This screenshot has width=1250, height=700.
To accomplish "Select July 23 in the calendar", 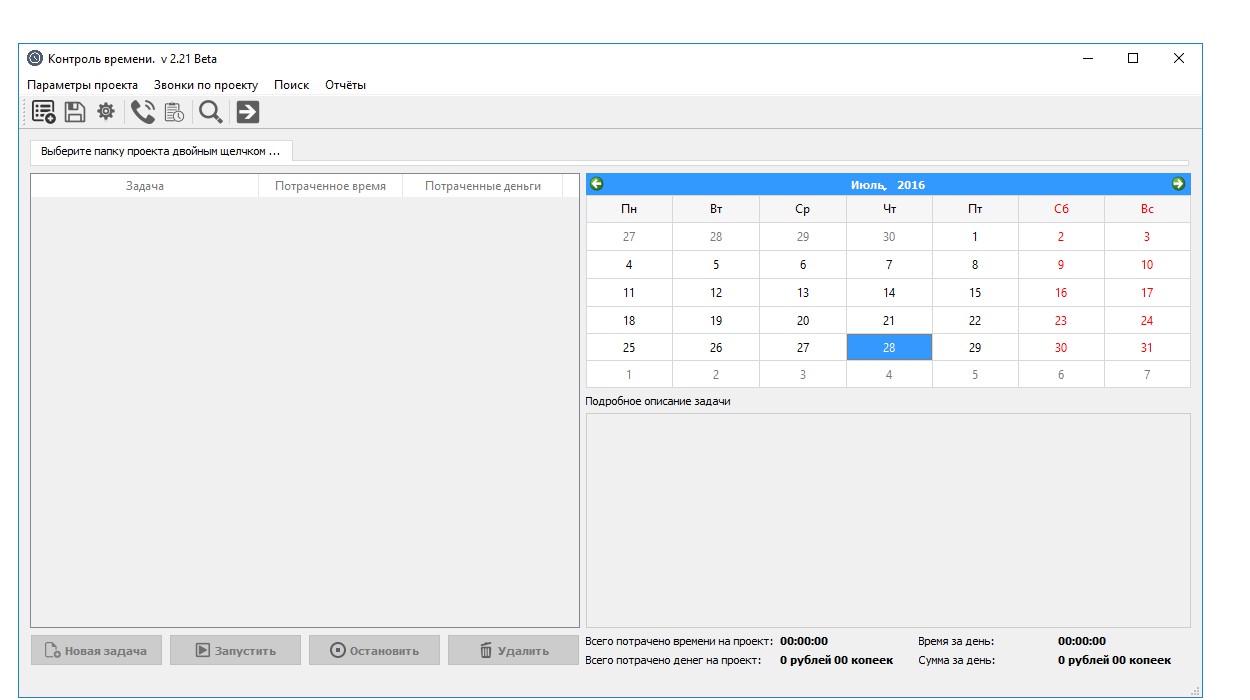I will point(1061,321).
